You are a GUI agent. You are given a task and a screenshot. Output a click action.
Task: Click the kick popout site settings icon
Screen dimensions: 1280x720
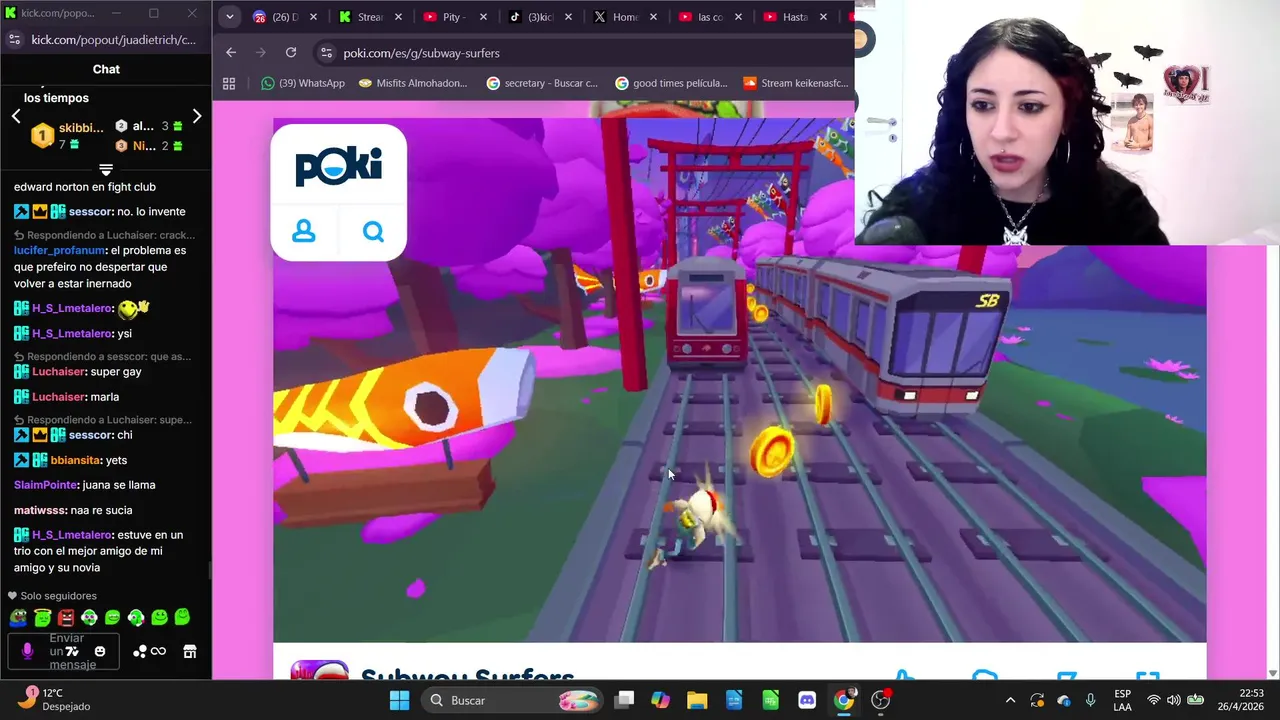[x=14, y=39]
